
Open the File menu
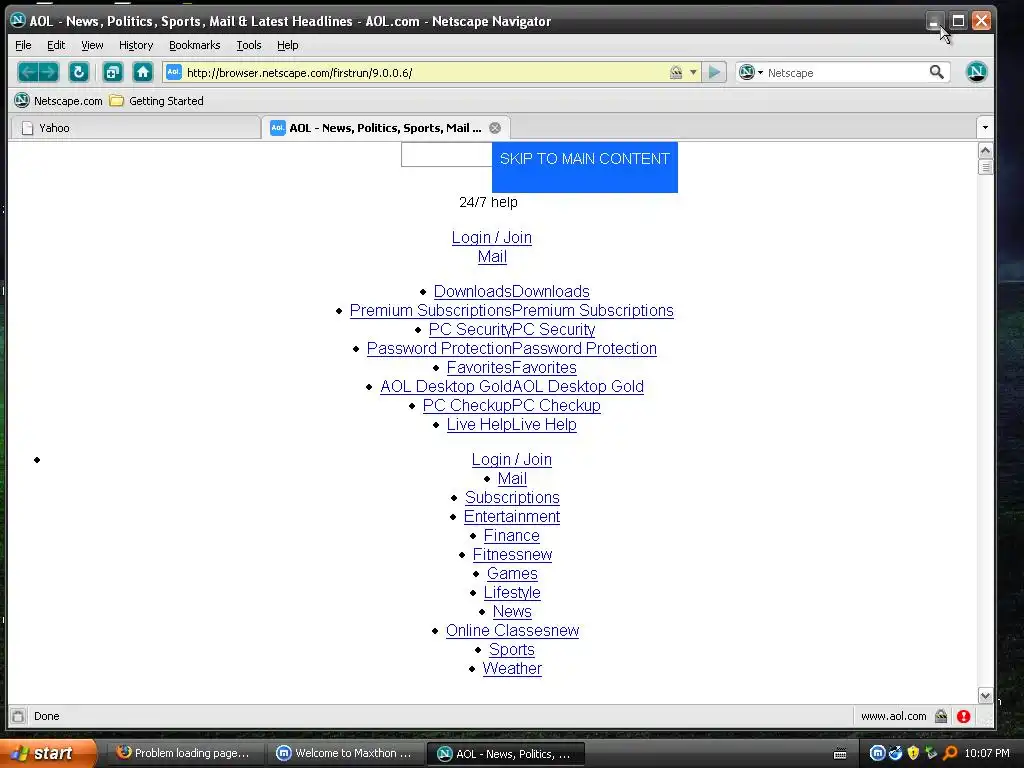(x=24, y=45)
